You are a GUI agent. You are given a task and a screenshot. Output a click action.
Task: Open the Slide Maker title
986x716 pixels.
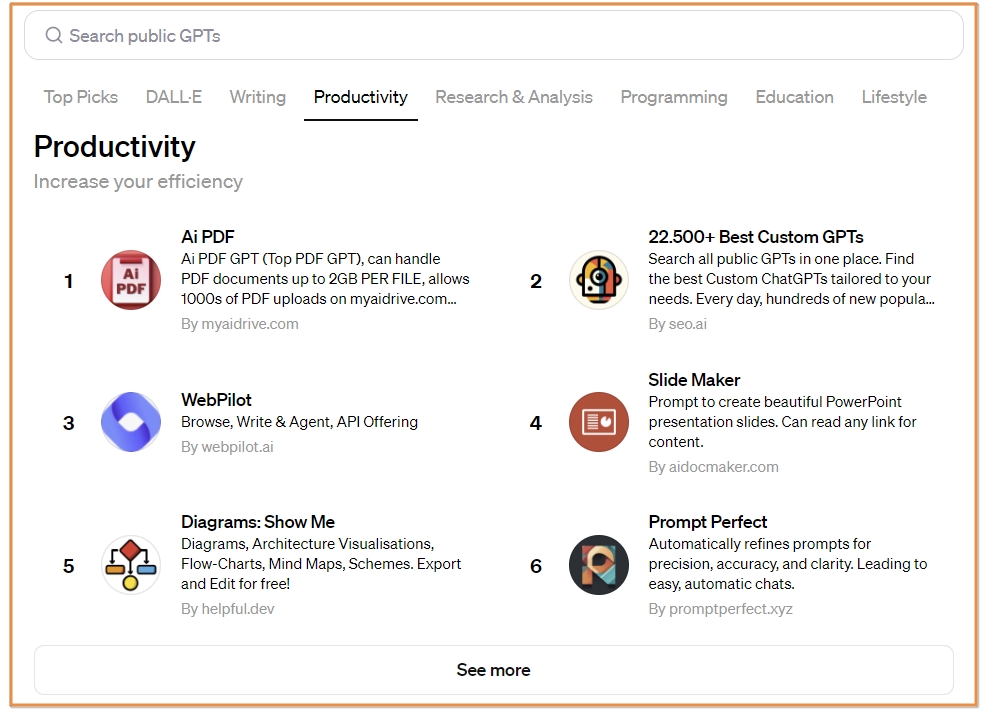694,380
